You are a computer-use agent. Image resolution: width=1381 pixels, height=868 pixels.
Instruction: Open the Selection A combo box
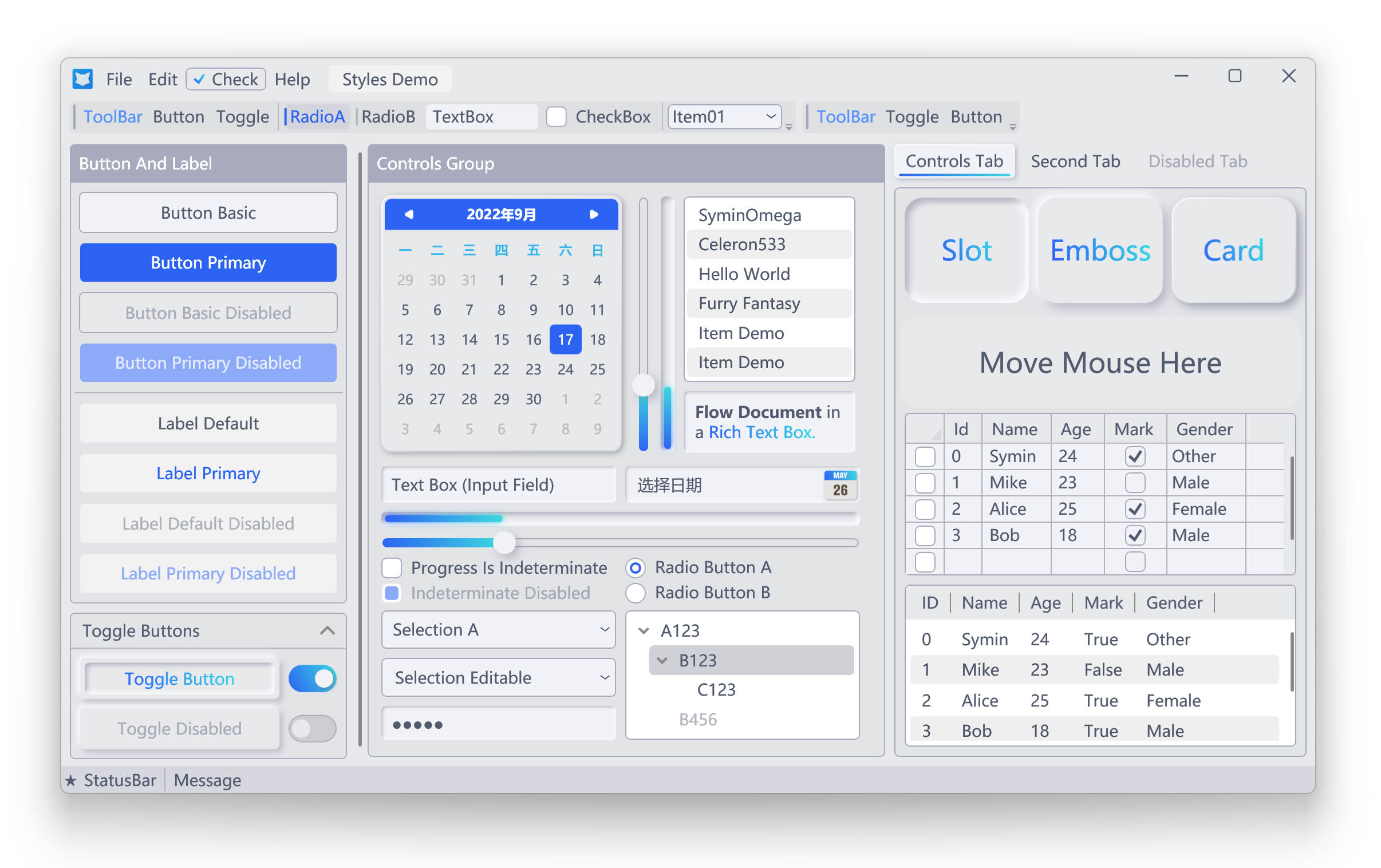(x=498, y=630)
